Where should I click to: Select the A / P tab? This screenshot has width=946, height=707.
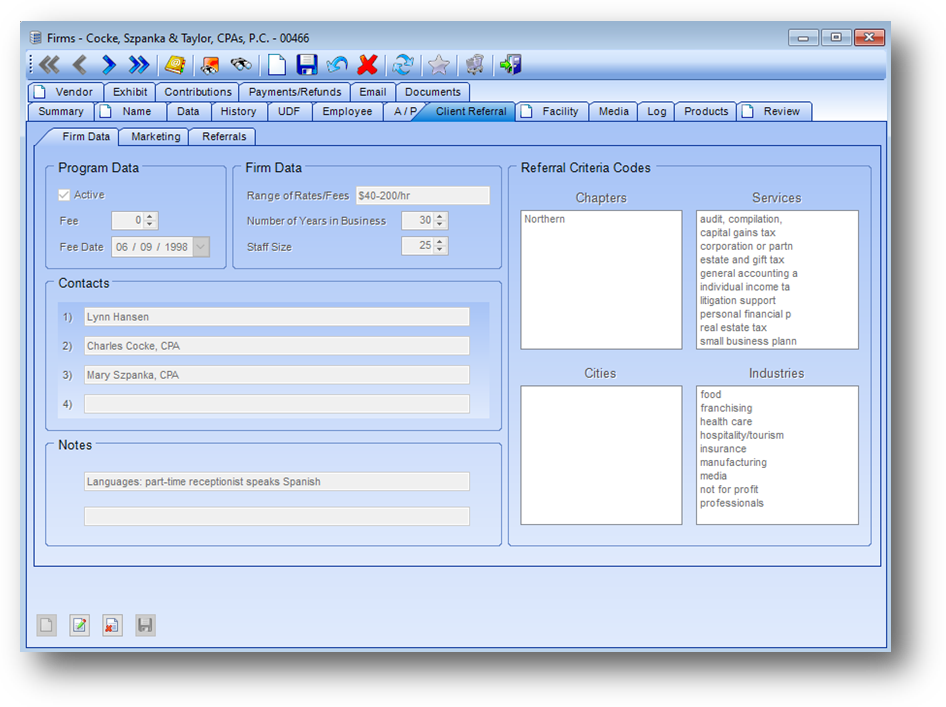coord(404,111)
